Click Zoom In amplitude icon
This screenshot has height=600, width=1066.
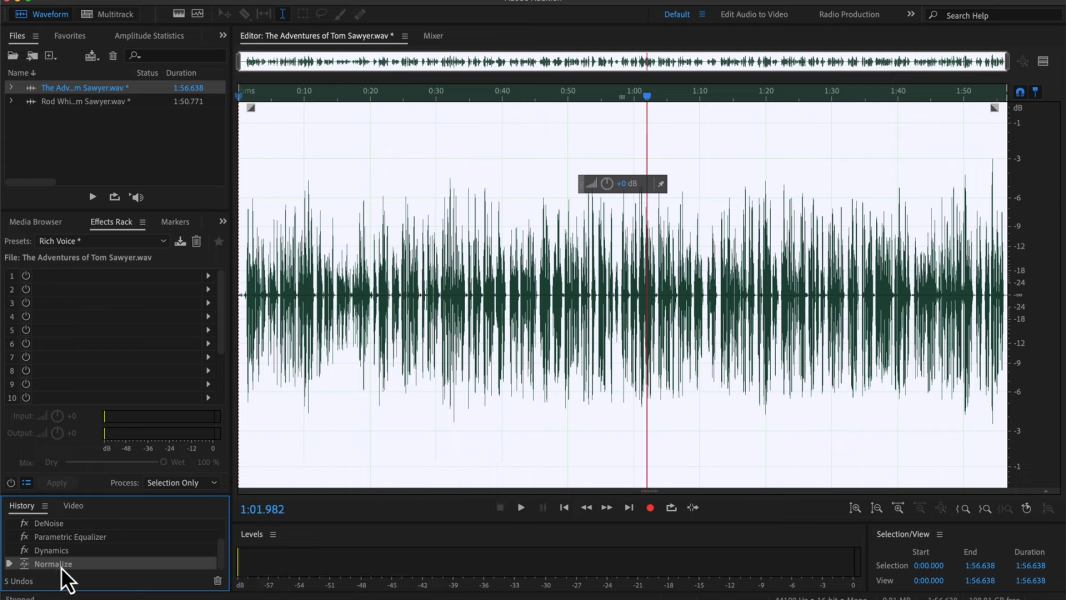[x=855, y=508]
